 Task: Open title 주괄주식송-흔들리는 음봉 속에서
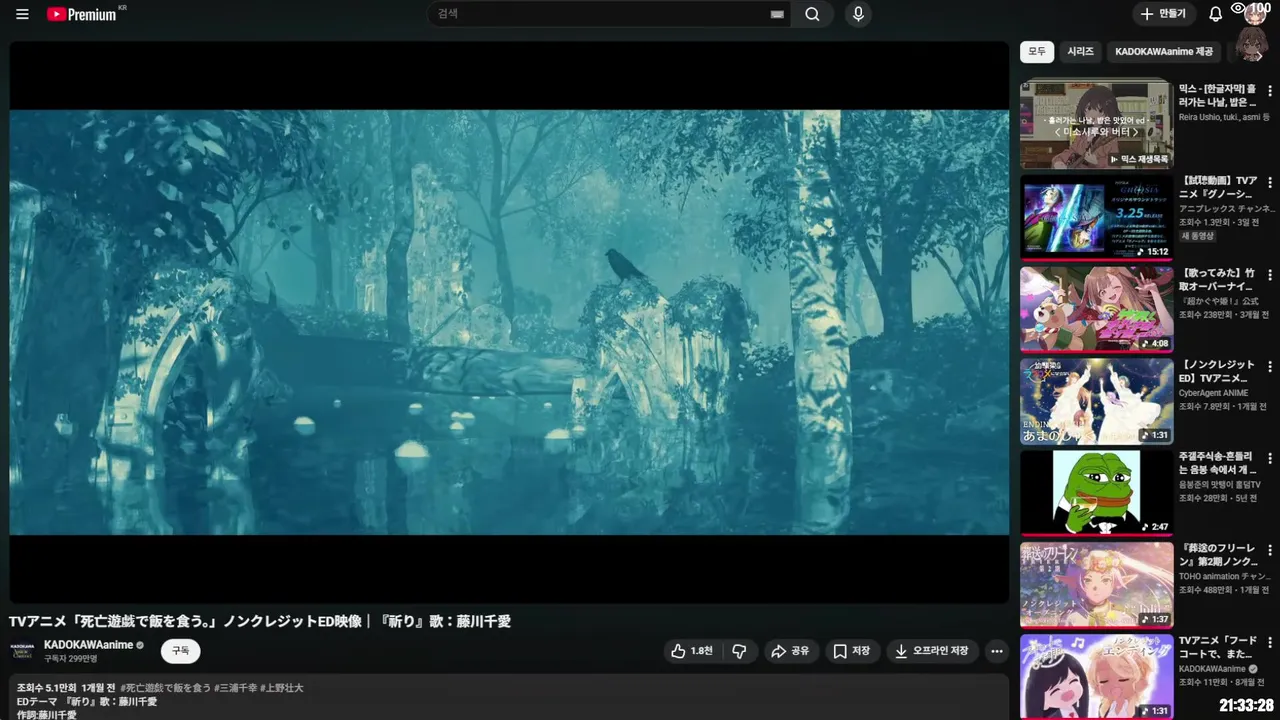[1218, 463]
